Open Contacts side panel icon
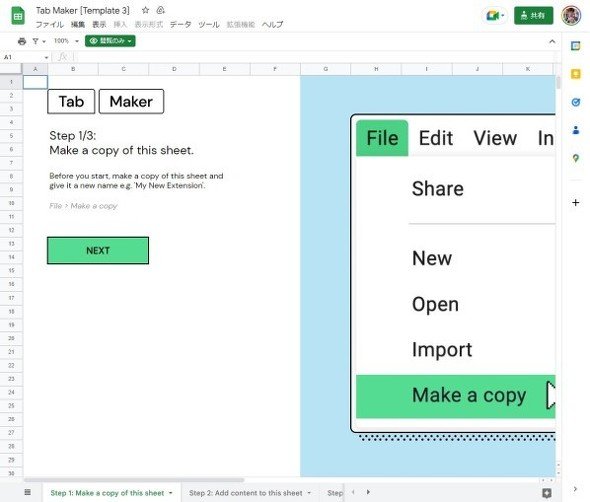The height and width of the screenshot is (502, 590). [x=575, y=130]
